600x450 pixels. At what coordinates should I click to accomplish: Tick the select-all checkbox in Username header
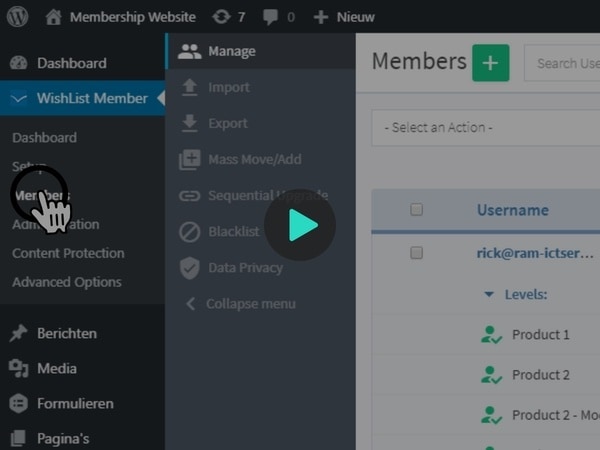point(416,209)
